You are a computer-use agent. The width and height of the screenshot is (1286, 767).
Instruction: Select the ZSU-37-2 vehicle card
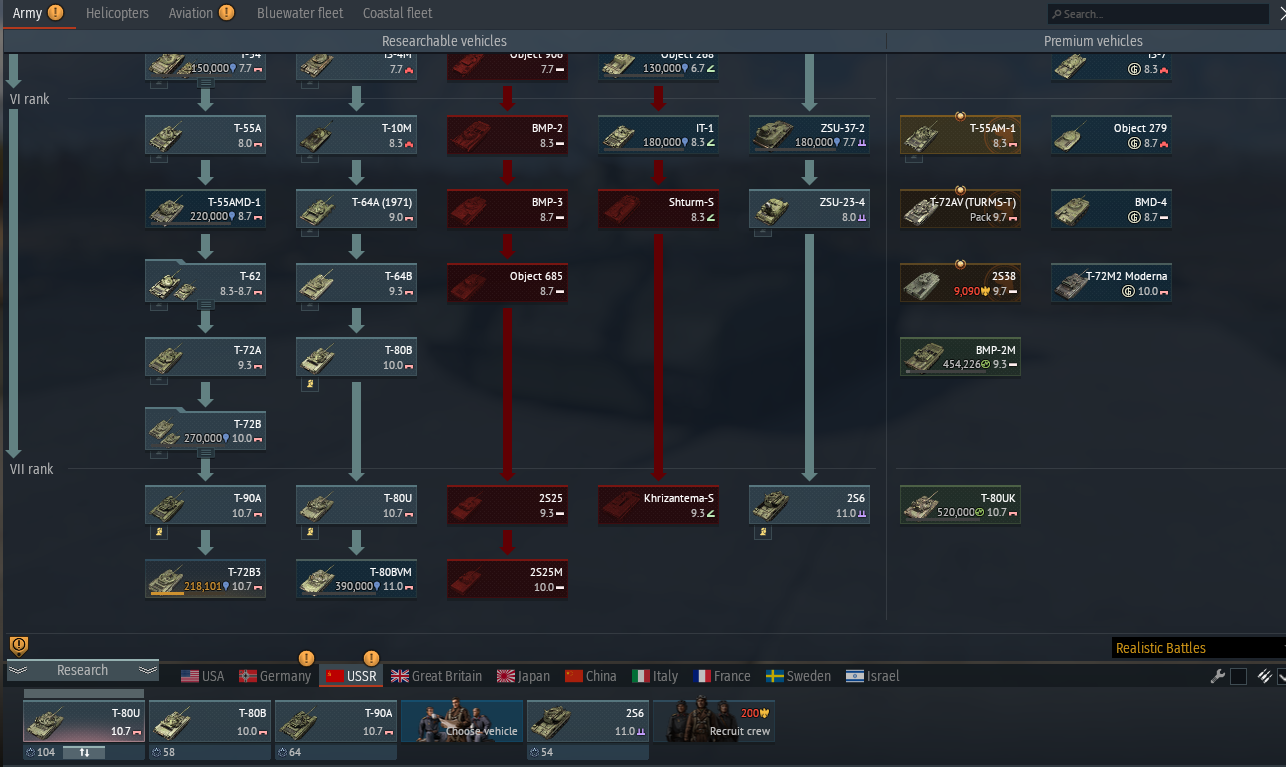coord(810,135)
